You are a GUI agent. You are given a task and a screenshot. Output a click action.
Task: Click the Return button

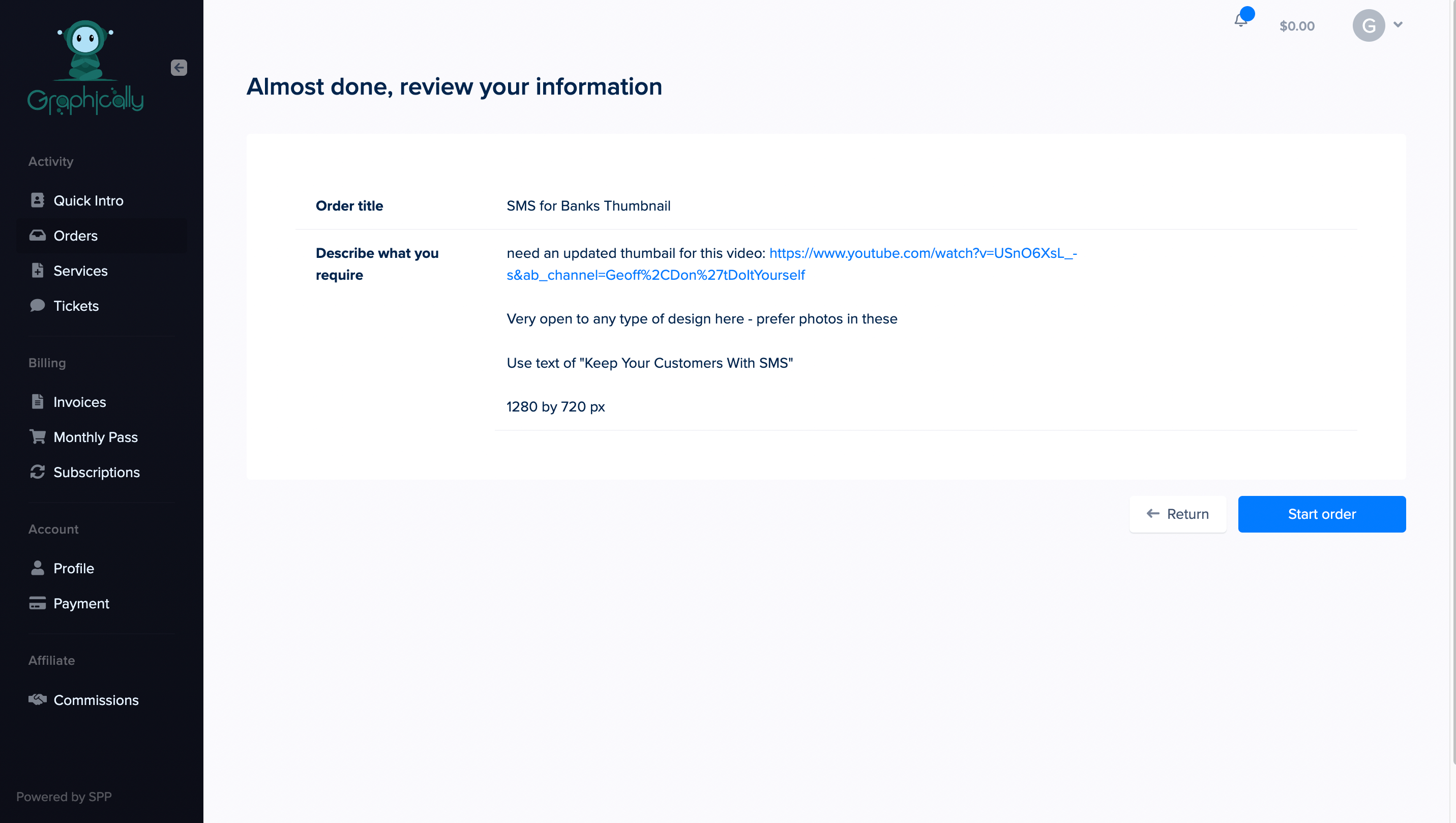[1178, 513]
